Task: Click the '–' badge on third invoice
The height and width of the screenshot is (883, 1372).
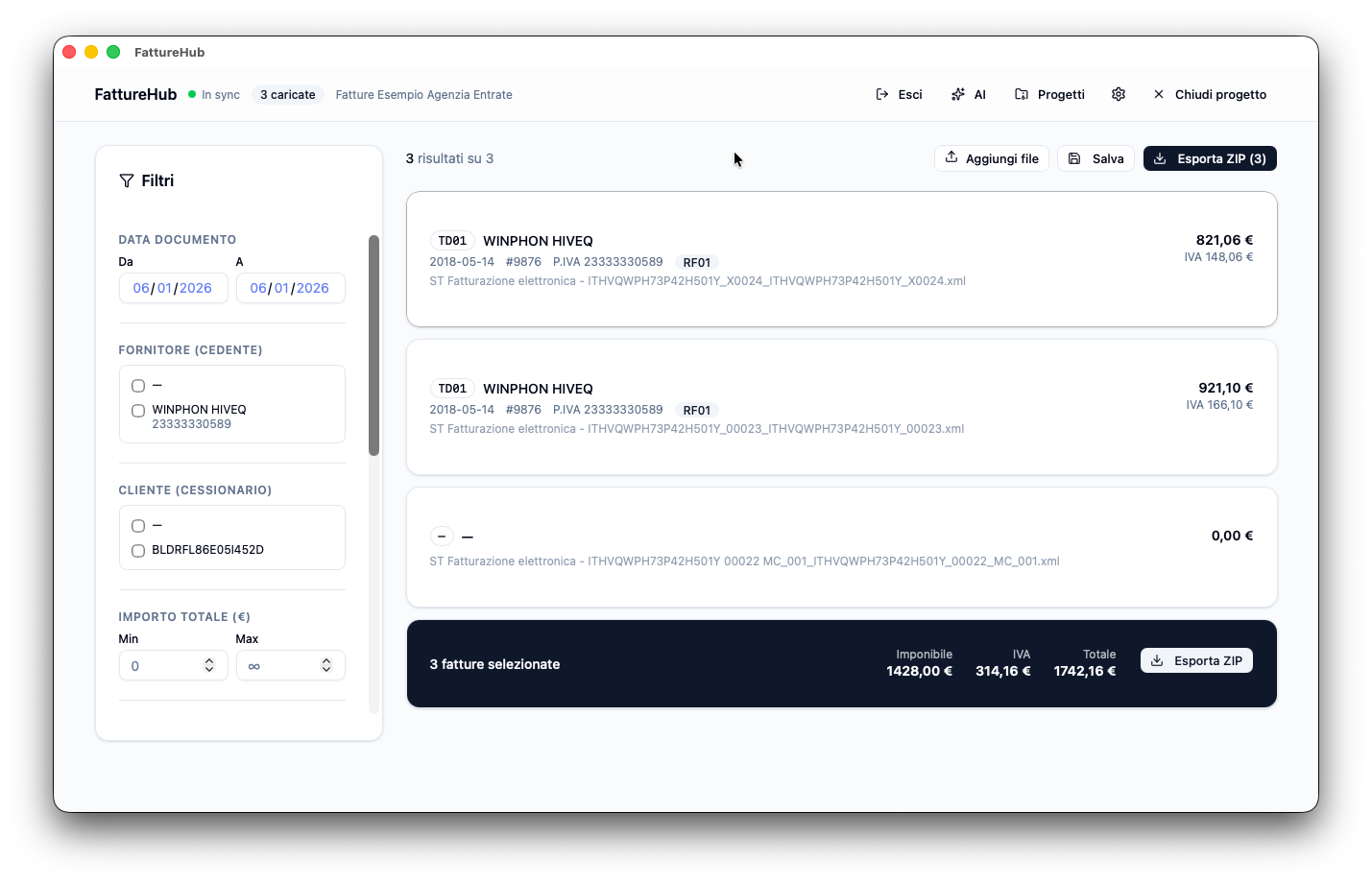Action: tap(442, 537)
